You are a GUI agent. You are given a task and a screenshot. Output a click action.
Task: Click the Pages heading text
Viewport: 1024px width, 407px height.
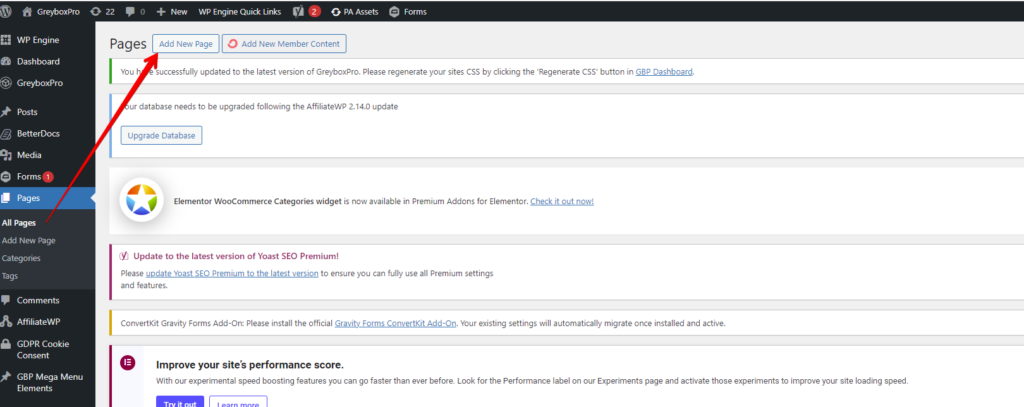[x=128, y=44]
